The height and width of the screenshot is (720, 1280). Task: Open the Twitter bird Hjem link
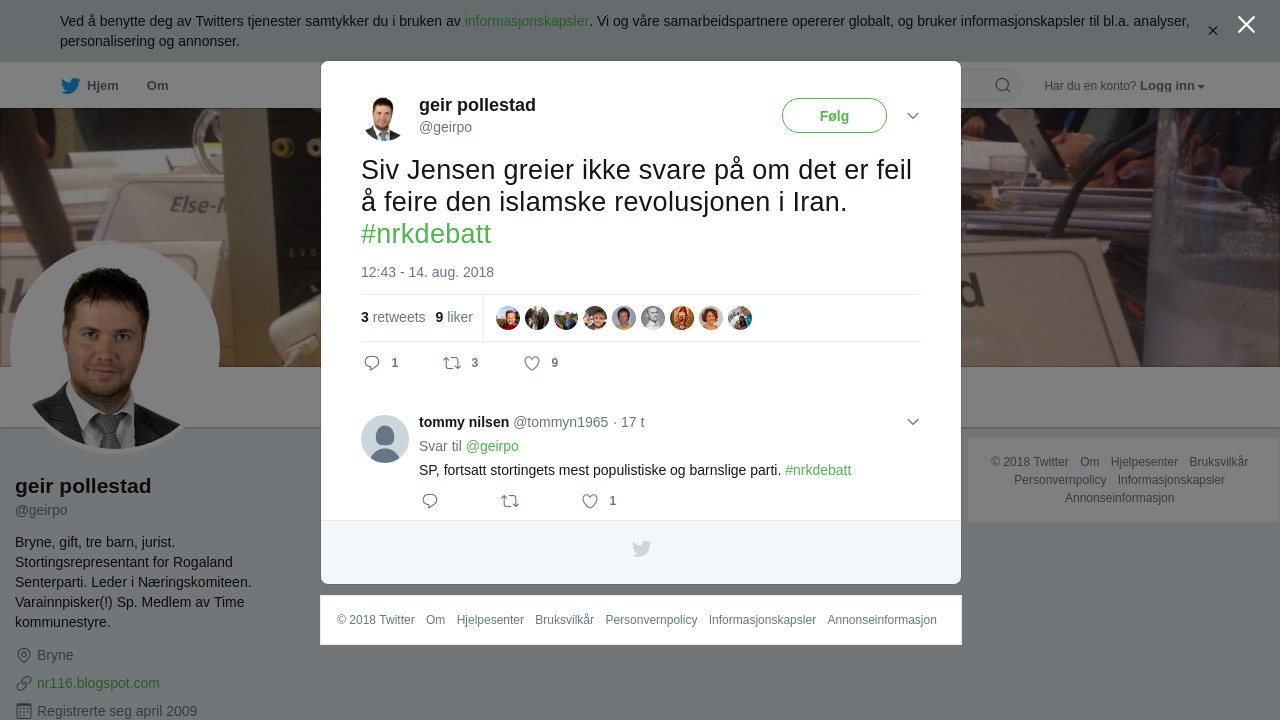pos(90,86)
